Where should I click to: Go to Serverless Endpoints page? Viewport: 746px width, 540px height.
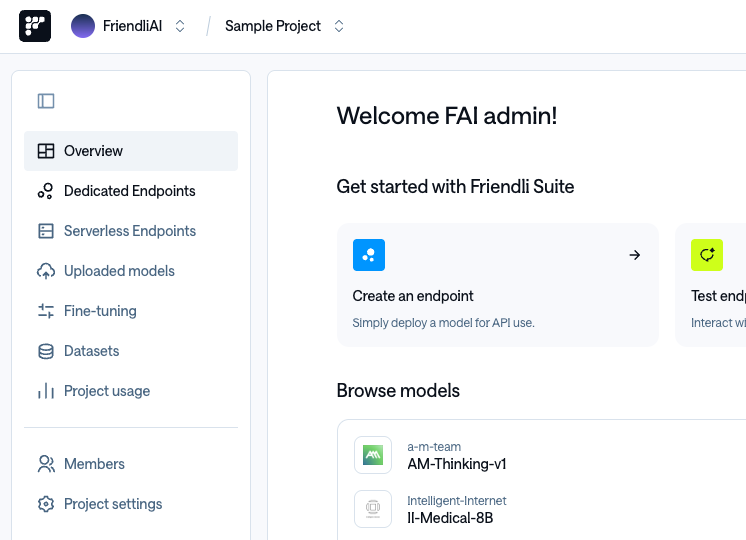click(130, 231)
